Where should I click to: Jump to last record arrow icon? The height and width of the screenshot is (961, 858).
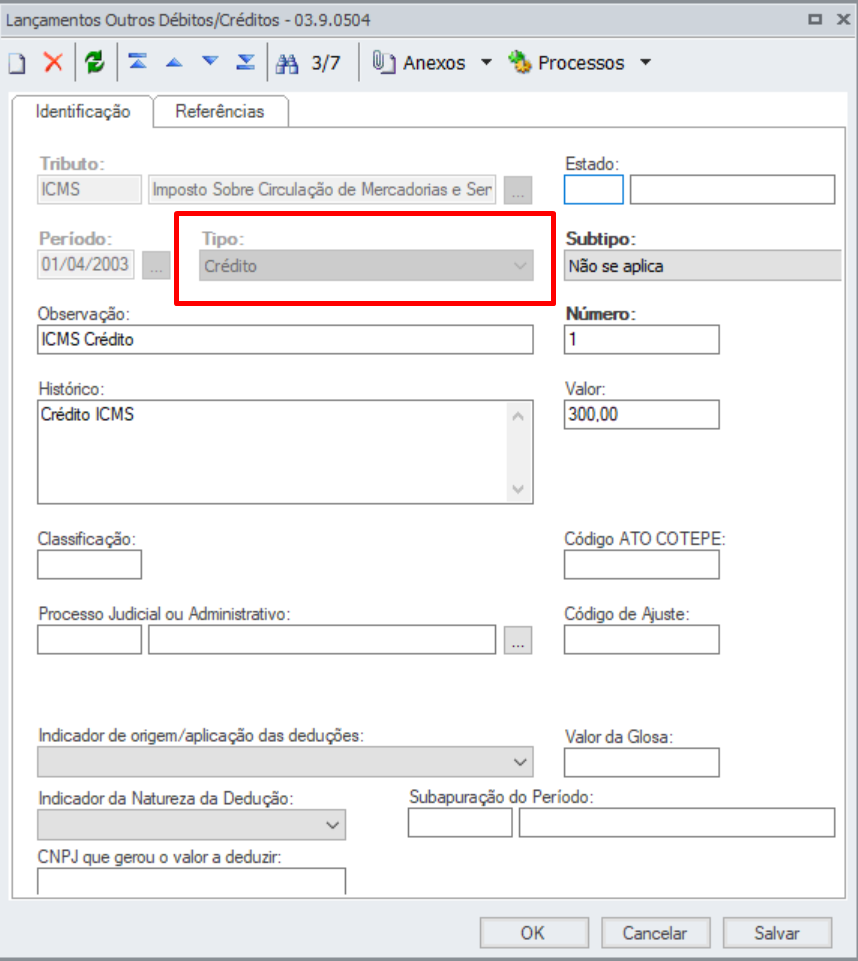246,61
